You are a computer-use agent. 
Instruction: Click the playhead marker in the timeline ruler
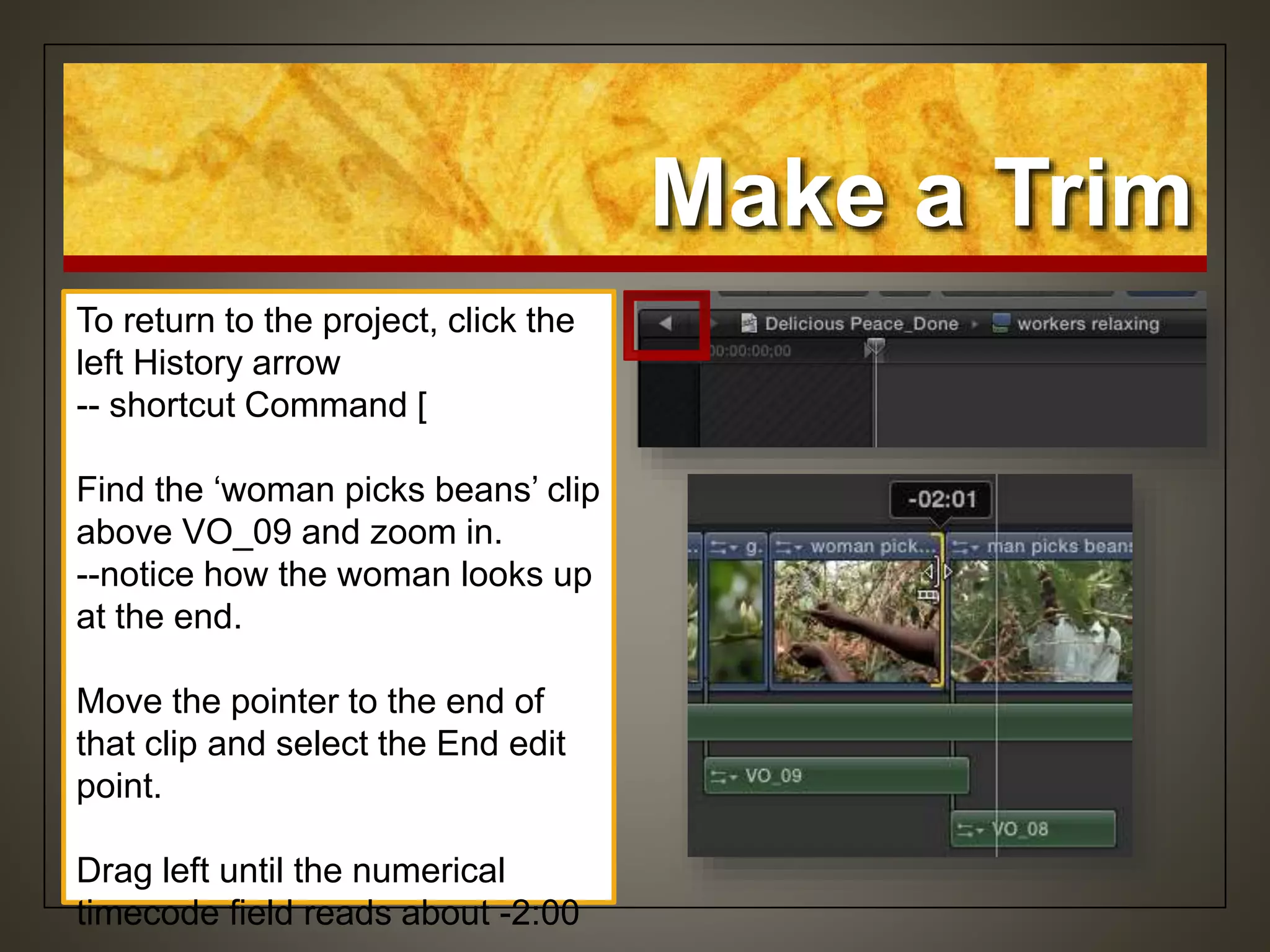(x=874, y=348)
